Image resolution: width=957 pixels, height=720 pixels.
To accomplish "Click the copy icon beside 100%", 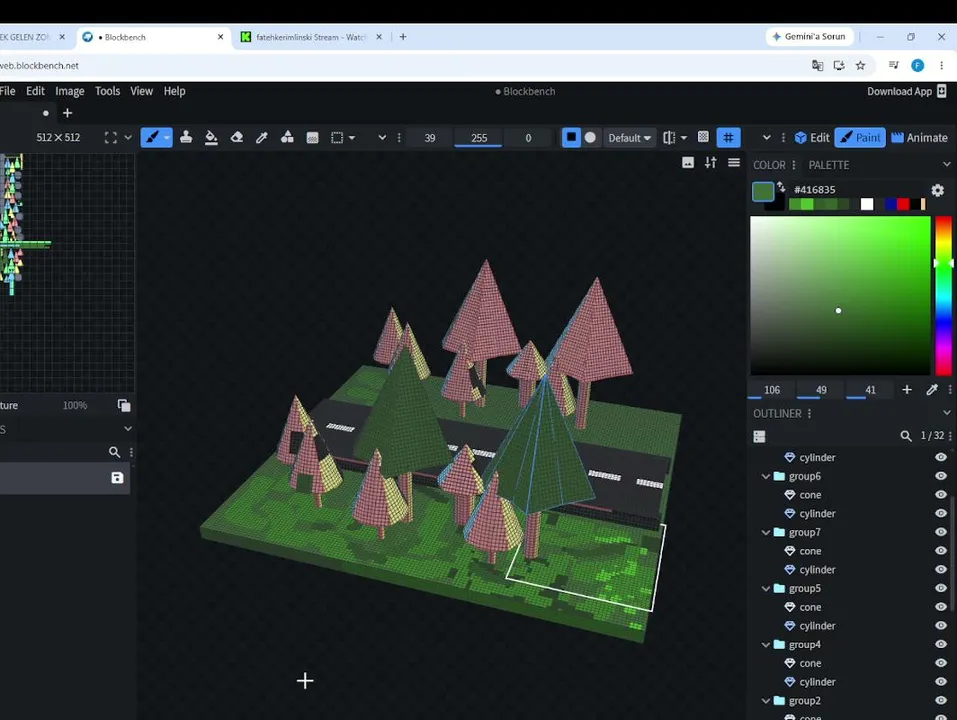I will [124, 405].
